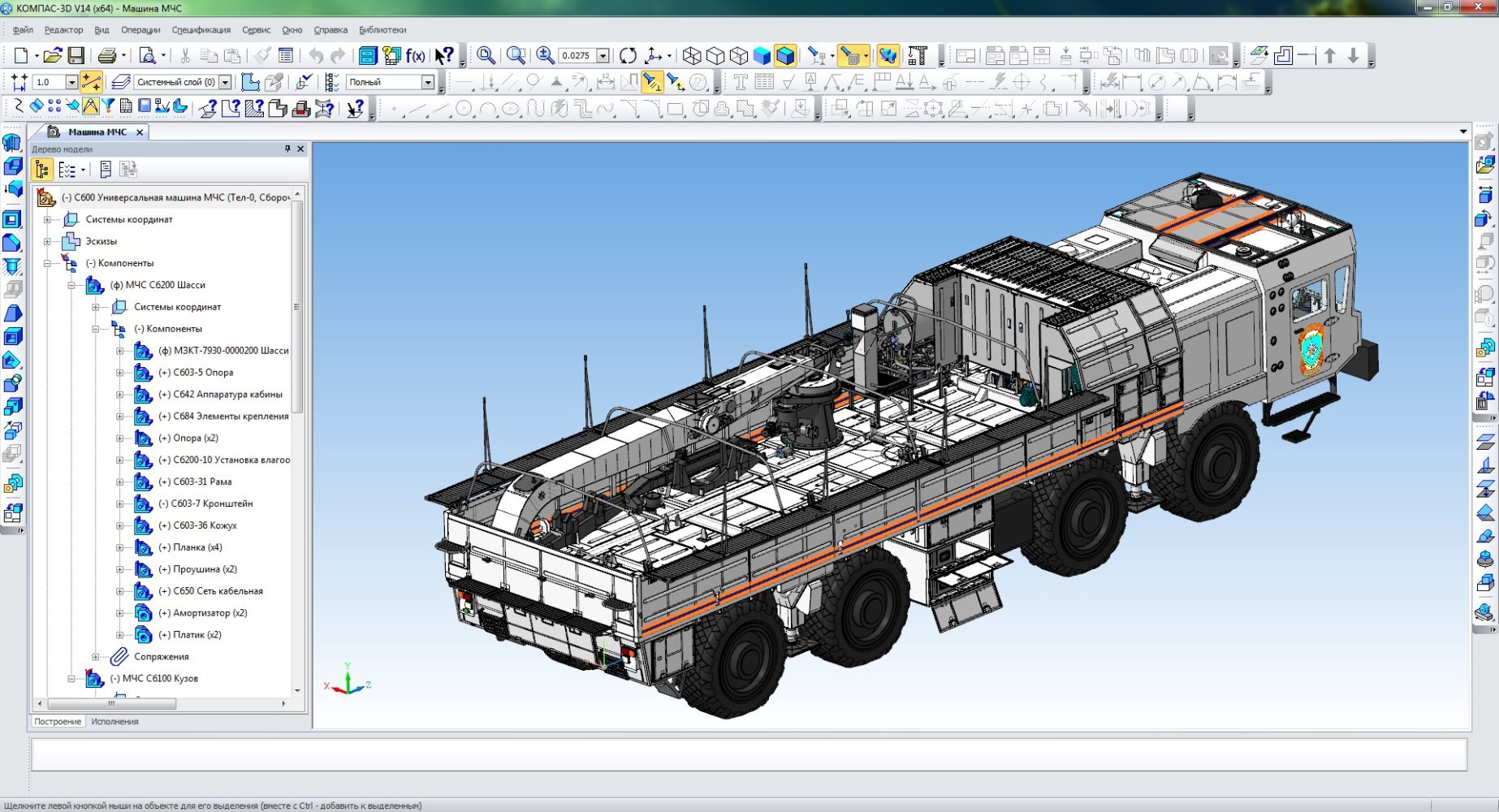Open the Операции menu
Screen dimensions: 1499x812
pyautogui.click(x=140, y=30)
